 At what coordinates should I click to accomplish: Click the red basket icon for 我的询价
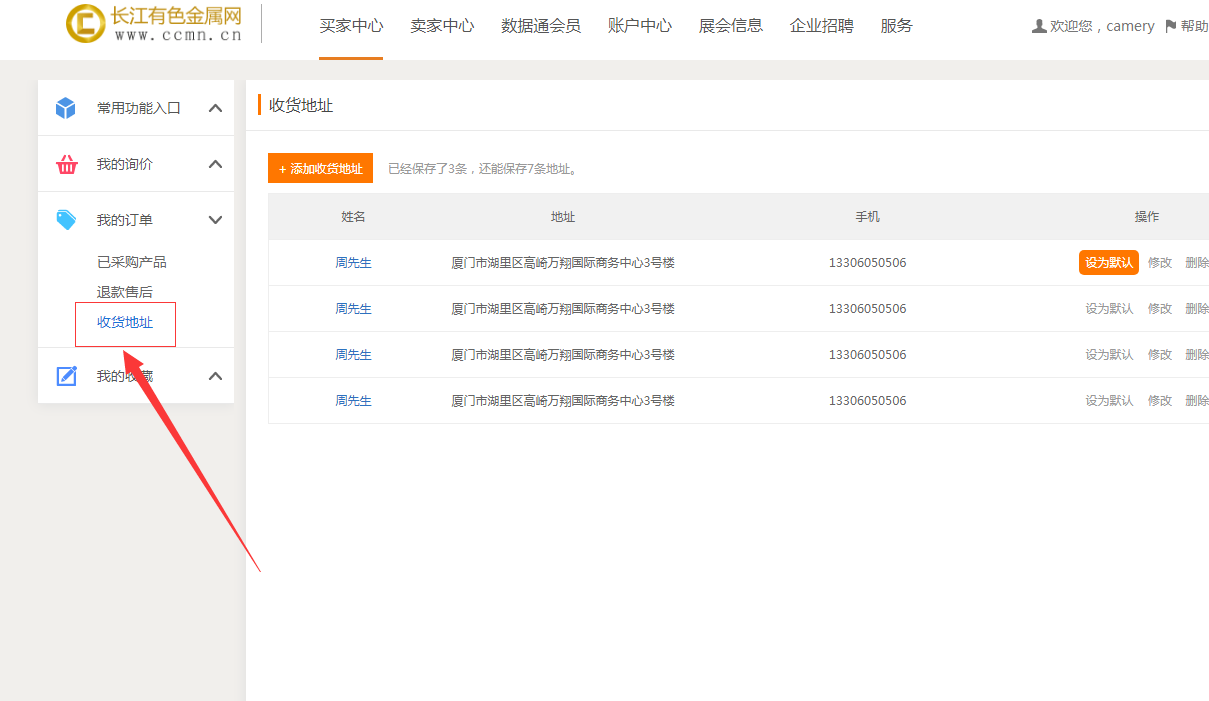(x=67, y=165)
